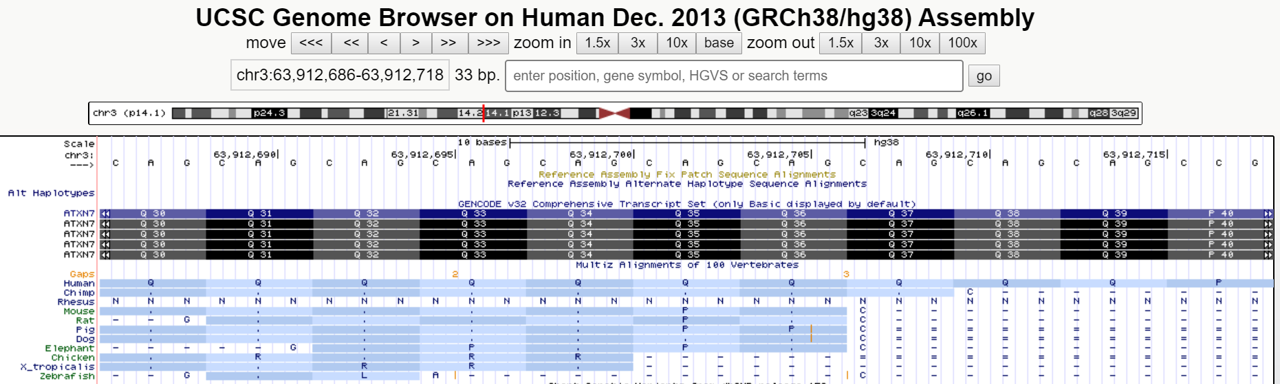The height and width of the screenshot is (384, 1280).
Task: Zoom out 10x
Action: 920,43
